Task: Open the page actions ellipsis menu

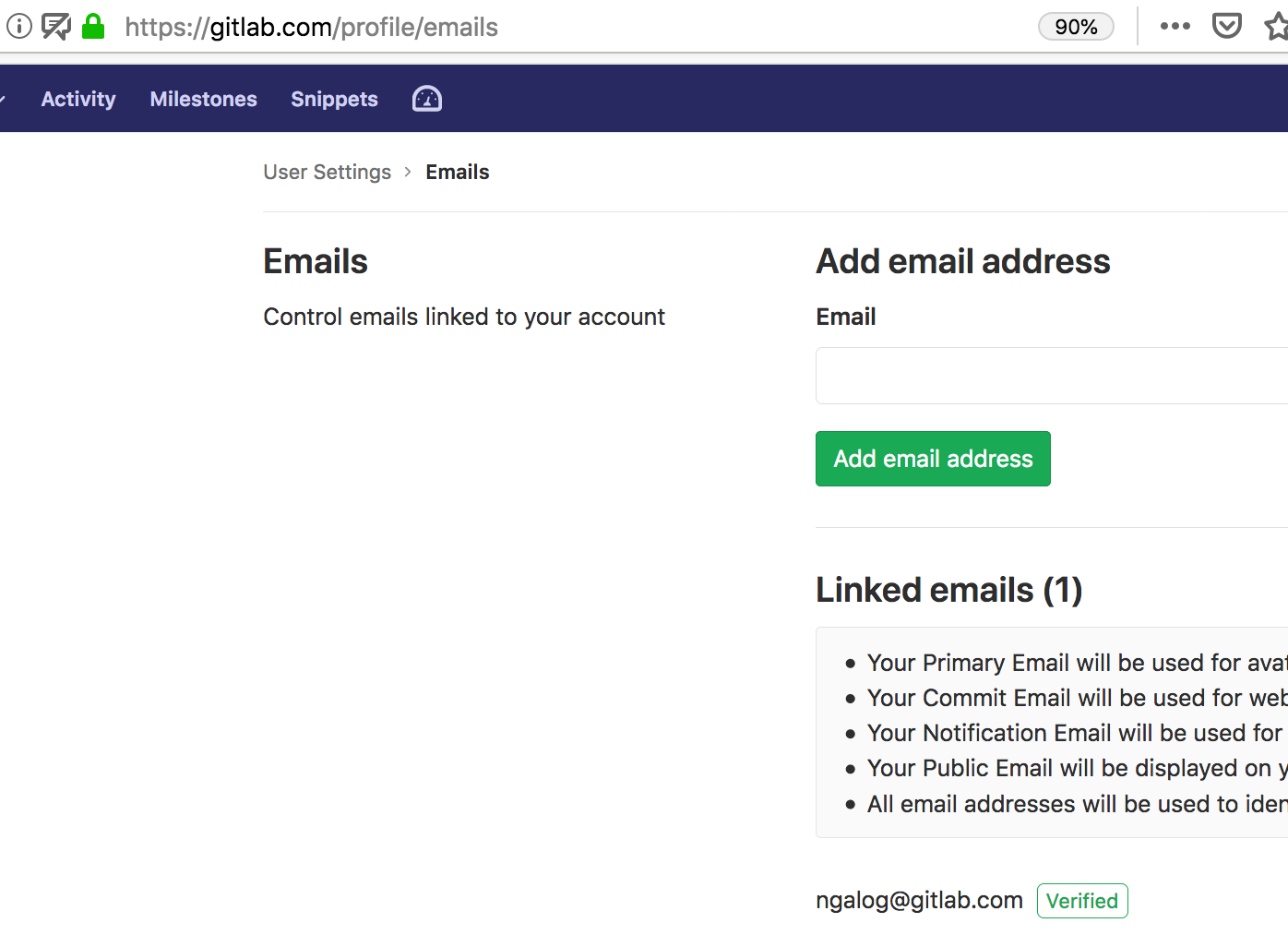Action: tap(1175, 27)
